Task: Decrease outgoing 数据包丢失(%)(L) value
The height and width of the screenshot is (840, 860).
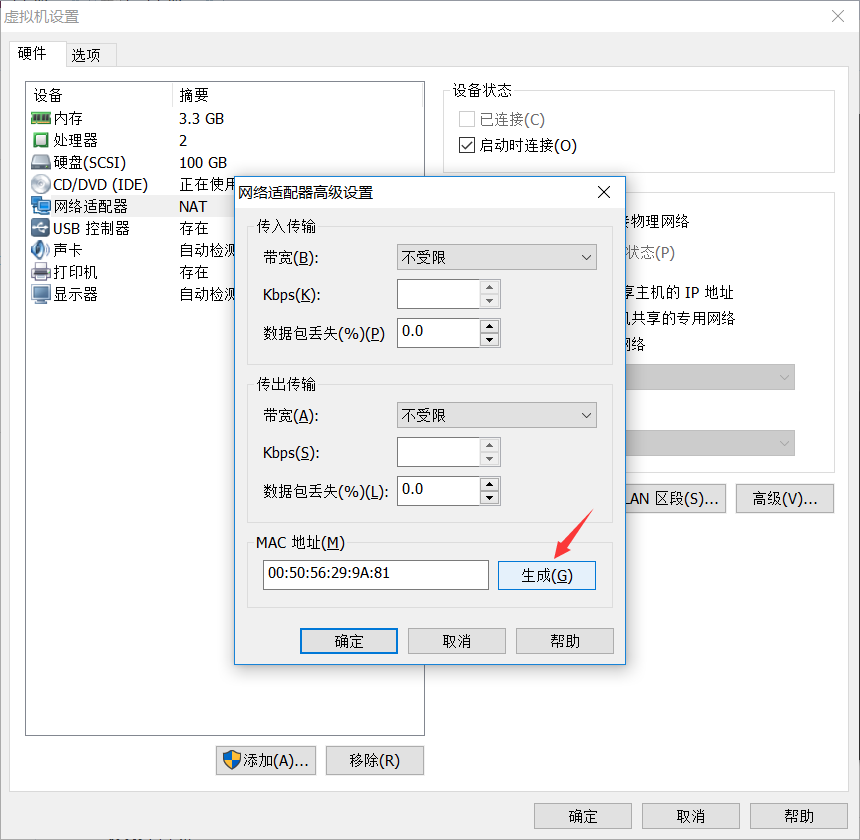Action: (489, 498)
